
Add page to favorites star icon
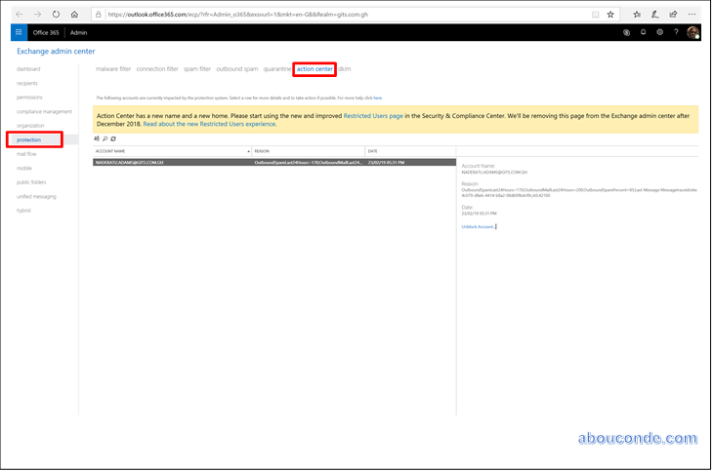coord(612,14)
